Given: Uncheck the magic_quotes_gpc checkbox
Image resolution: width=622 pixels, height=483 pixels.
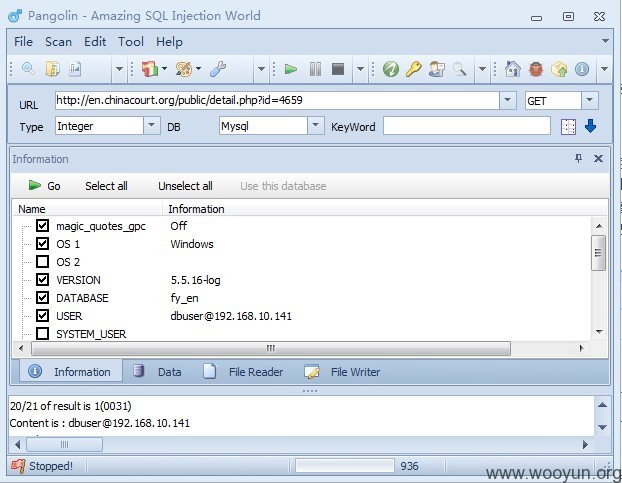Looking at the screenshot, I should coord(42,226).
